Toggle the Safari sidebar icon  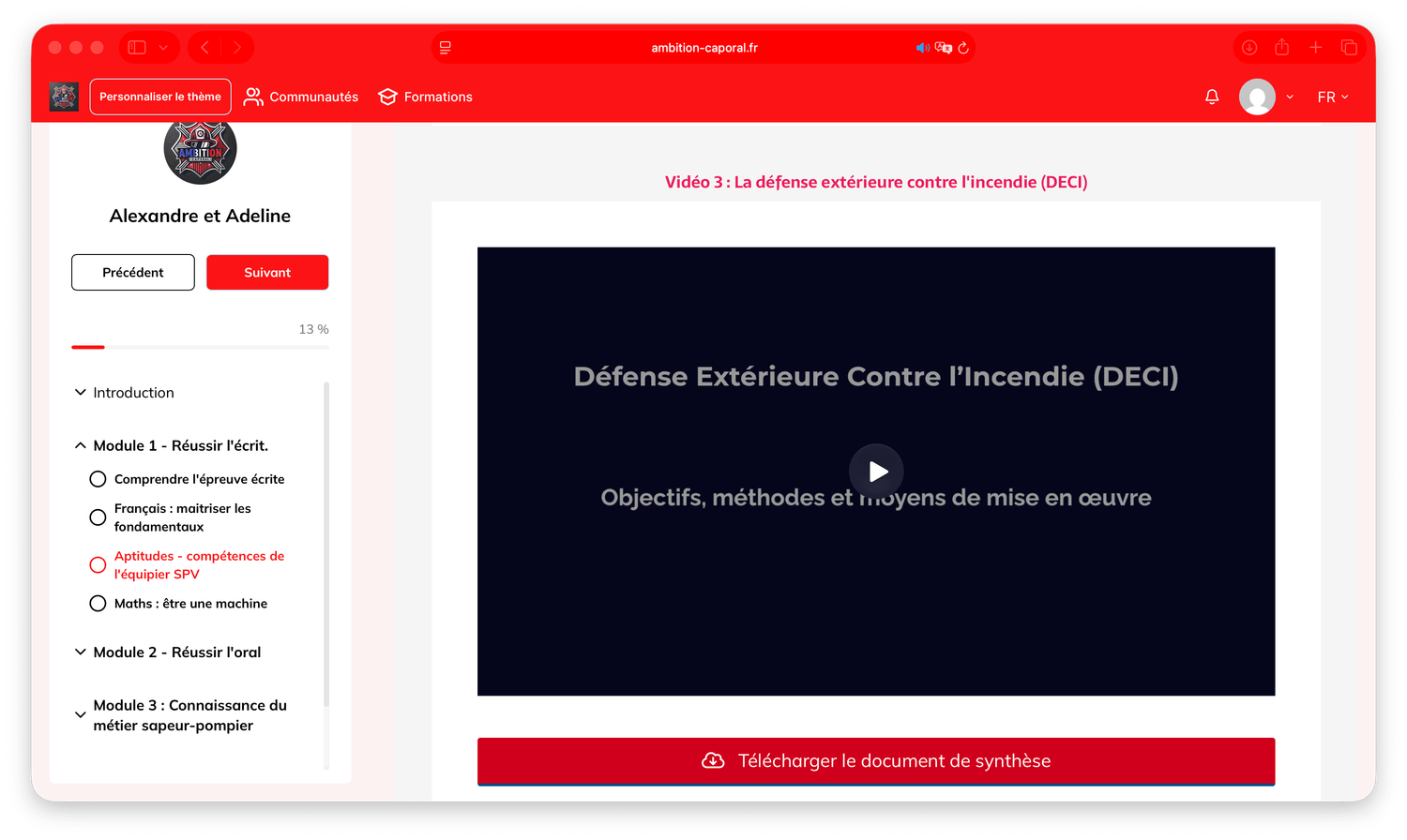point(137,48)
